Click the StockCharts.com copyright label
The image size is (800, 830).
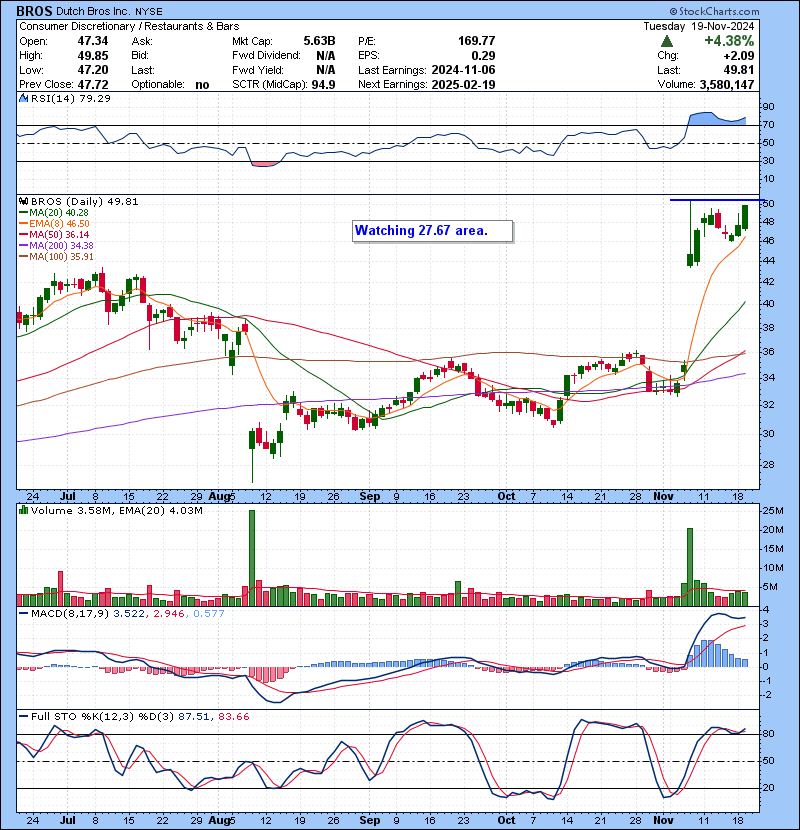point(714,11)
